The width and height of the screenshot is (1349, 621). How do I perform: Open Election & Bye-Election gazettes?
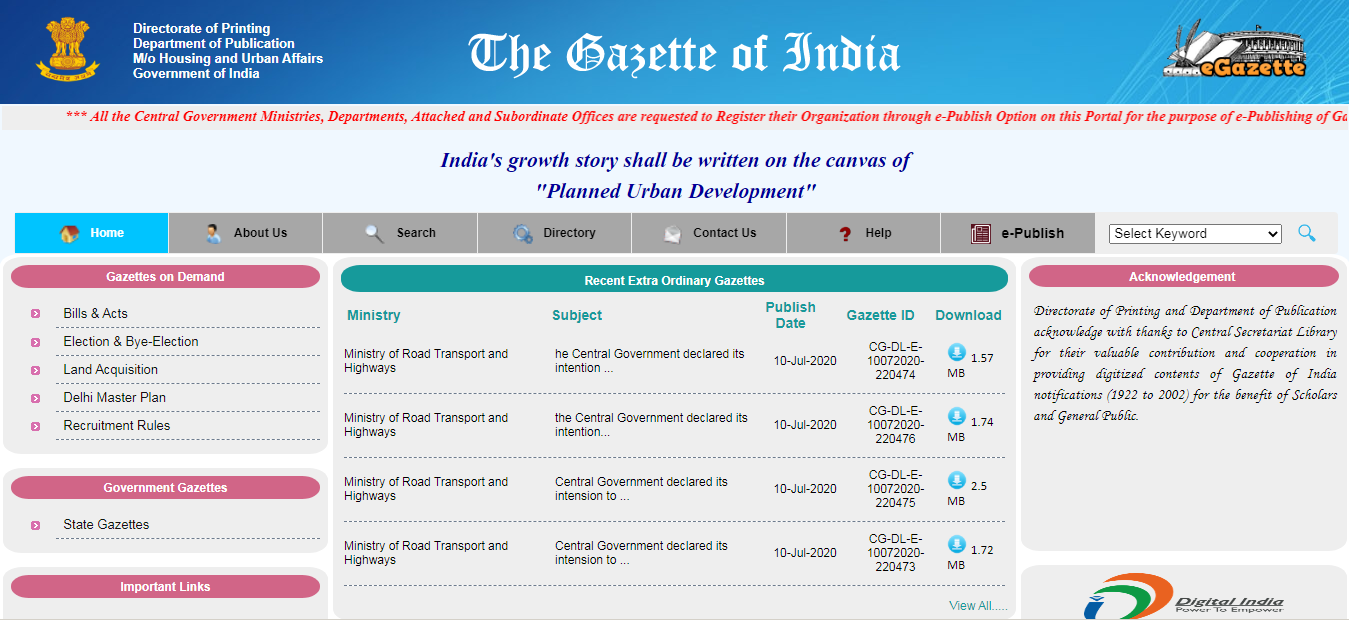click(x=130, y=341)
